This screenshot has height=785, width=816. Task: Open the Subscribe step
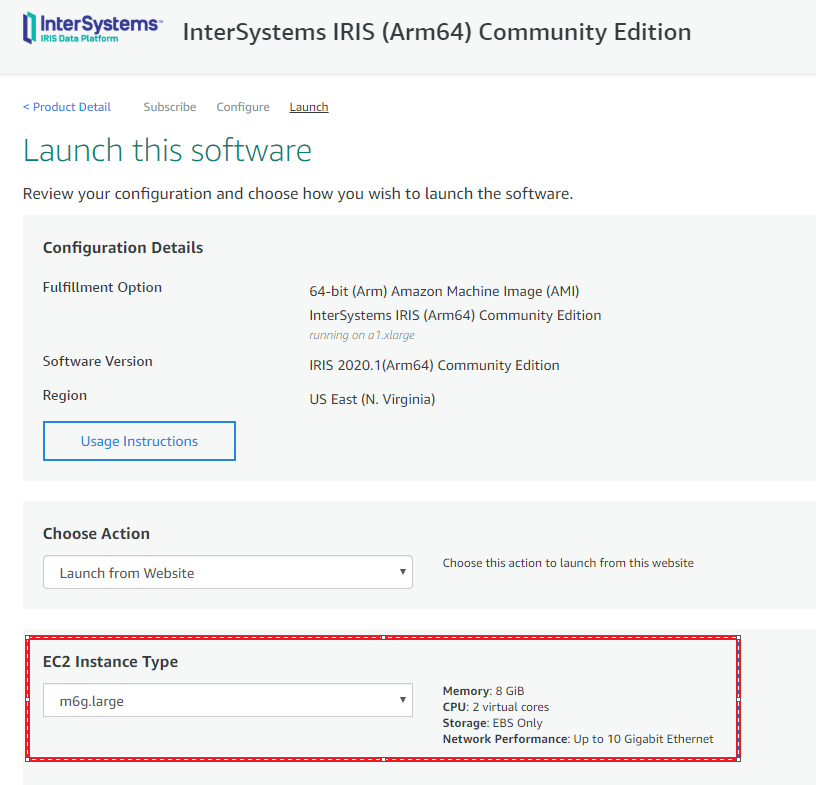click(170, 107)
